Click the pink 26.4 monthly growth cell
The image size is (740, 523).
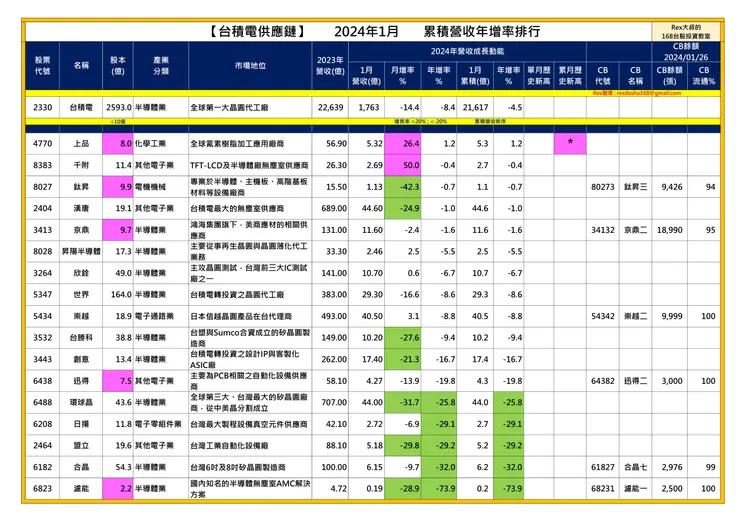(403, 143)
